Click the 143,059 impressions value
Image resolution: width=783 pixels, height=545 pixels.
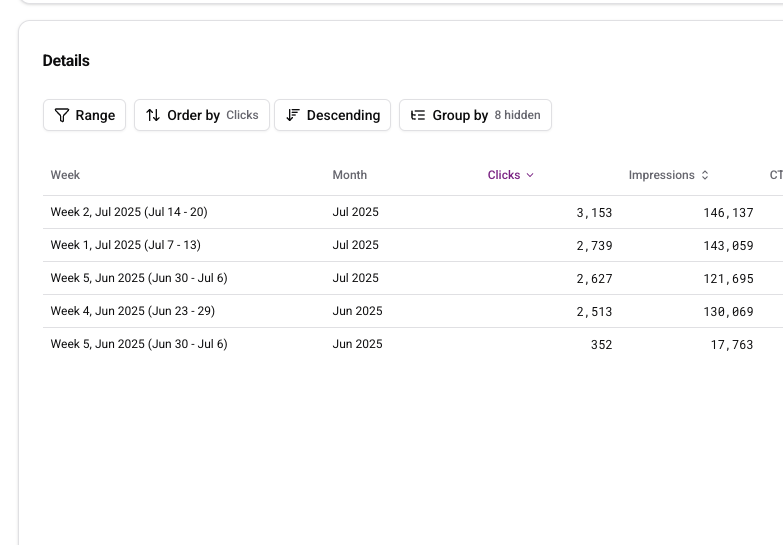point(729,246)
